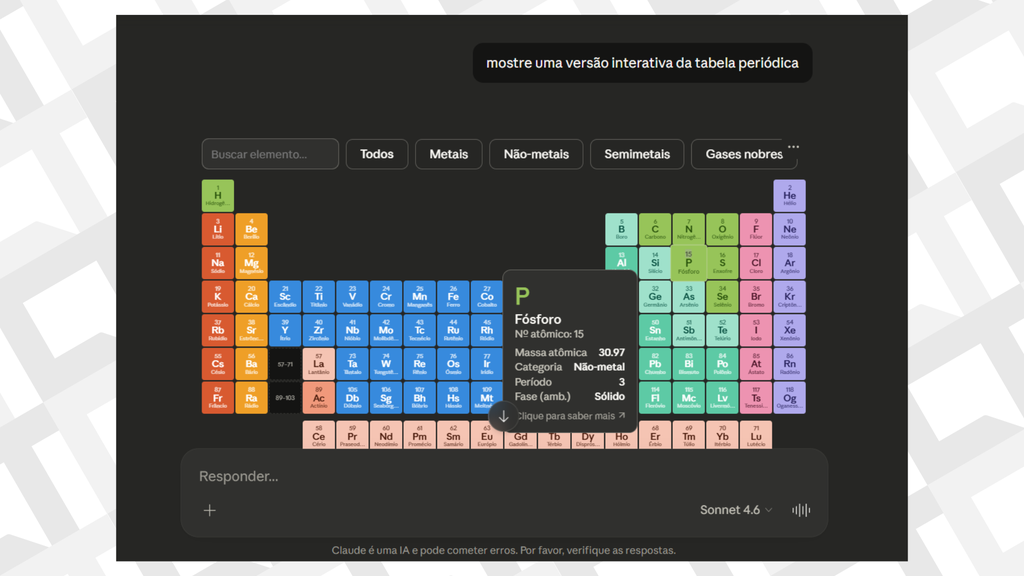
Task: Select the Hydrogen (H) element tile
Action: [x=218, y=196]
